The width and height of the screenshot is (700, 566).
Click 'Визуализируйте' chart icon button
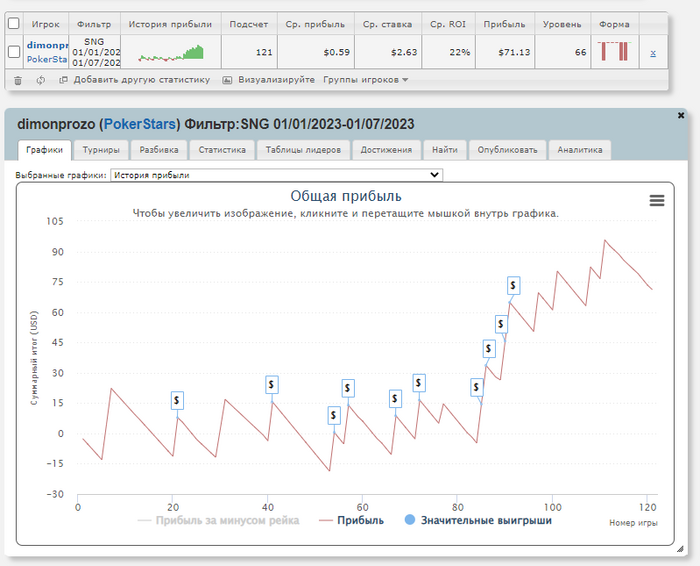point(227,80)
